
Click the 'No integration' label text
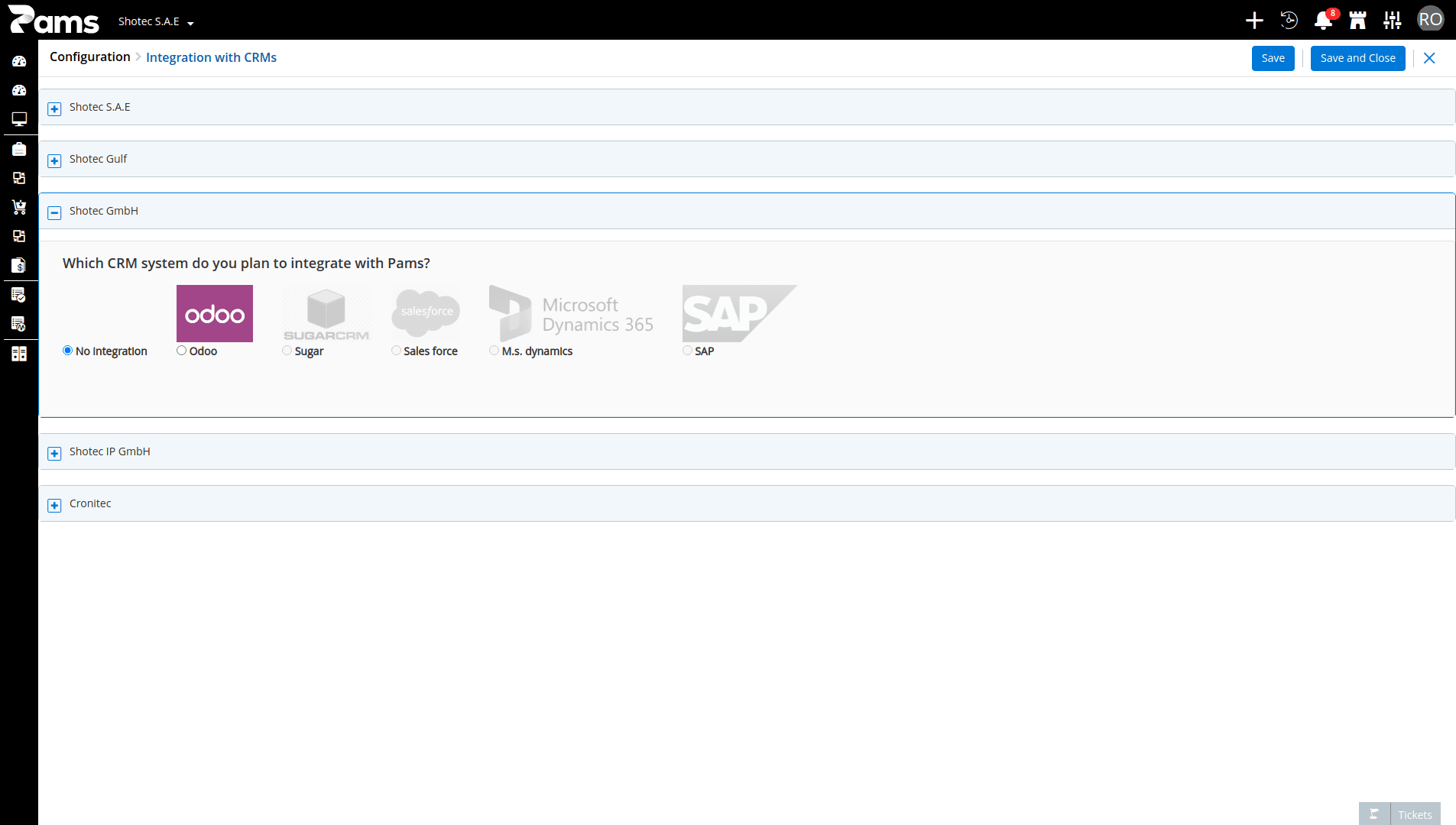112,351
